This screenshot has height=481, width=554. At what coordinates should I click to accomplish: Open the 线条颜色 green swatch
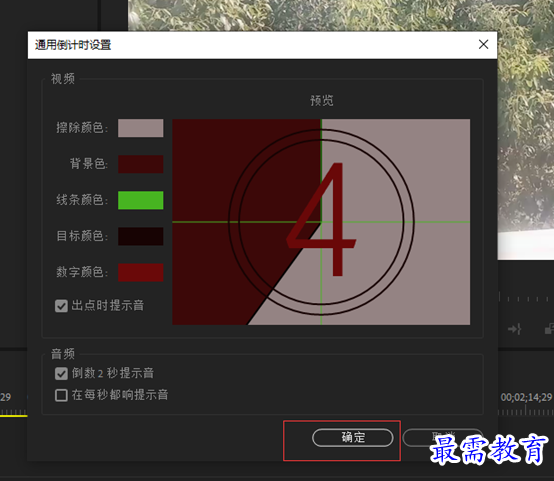(141, 200)
